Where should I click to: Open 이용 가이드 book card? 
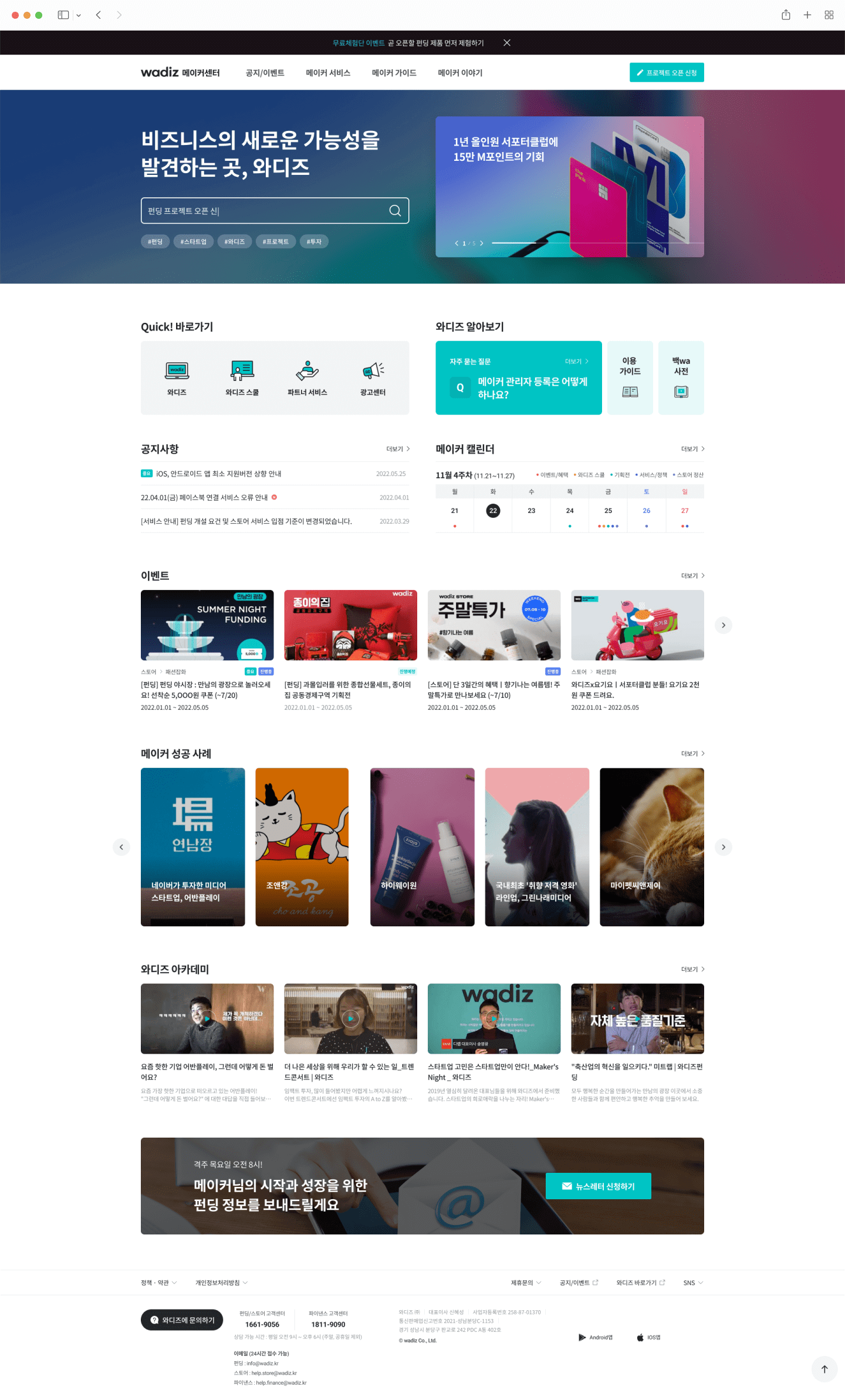click(630, 377)
